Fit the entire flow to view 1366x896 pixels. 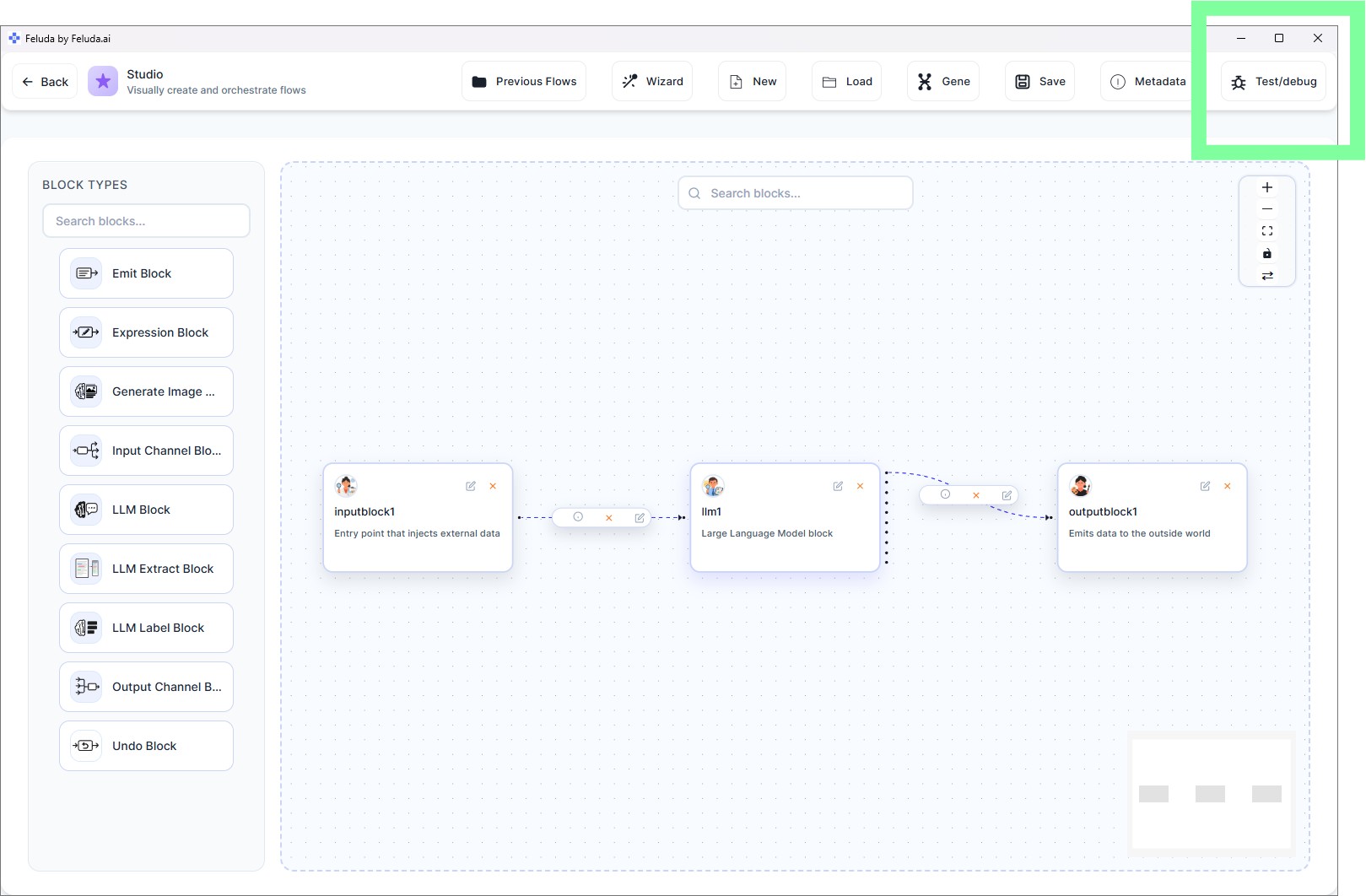(1266, 230)
